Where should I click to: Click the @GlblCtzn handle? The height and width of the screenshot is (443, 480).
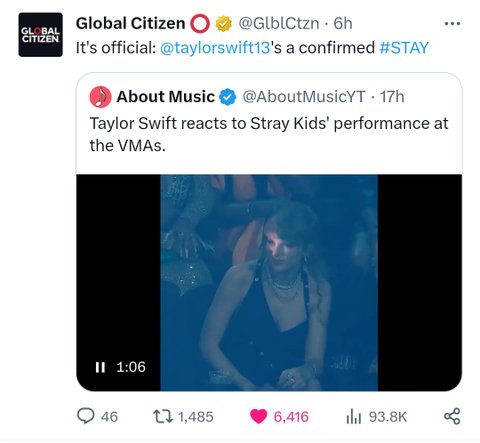coord(279,24)
